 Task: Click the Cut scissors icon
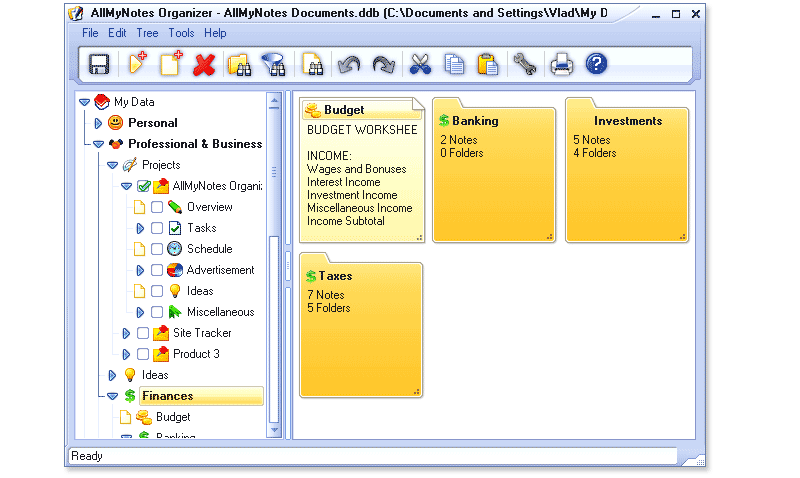[x=420, y=65]
